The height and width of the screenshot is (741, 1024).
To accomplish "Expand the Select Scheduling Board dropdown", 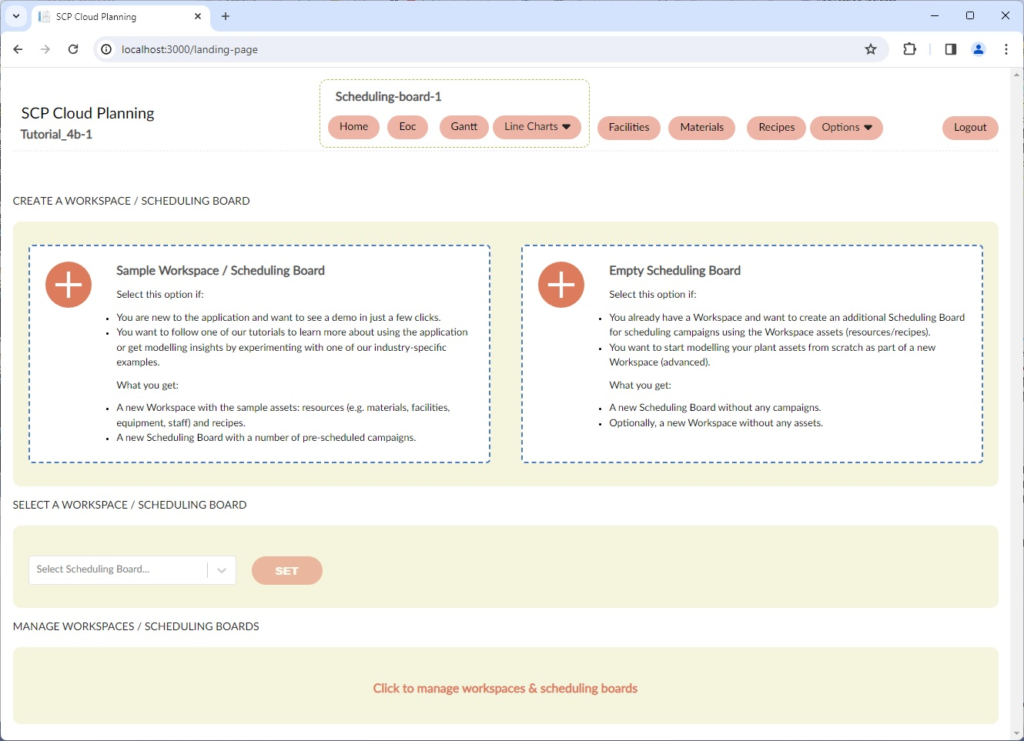I will click(222, 569).
